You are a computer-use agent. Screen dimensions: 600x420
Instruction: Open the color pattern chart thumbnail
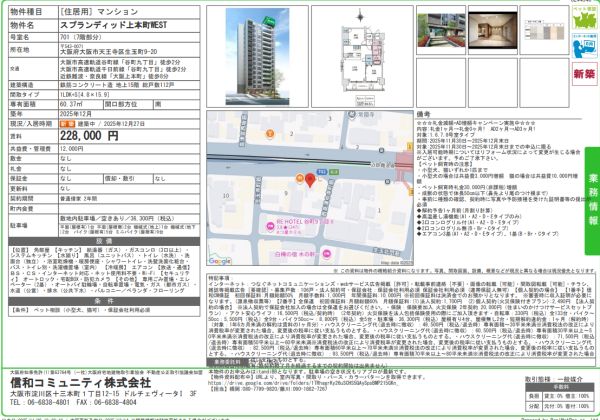[x=544, y=30]
